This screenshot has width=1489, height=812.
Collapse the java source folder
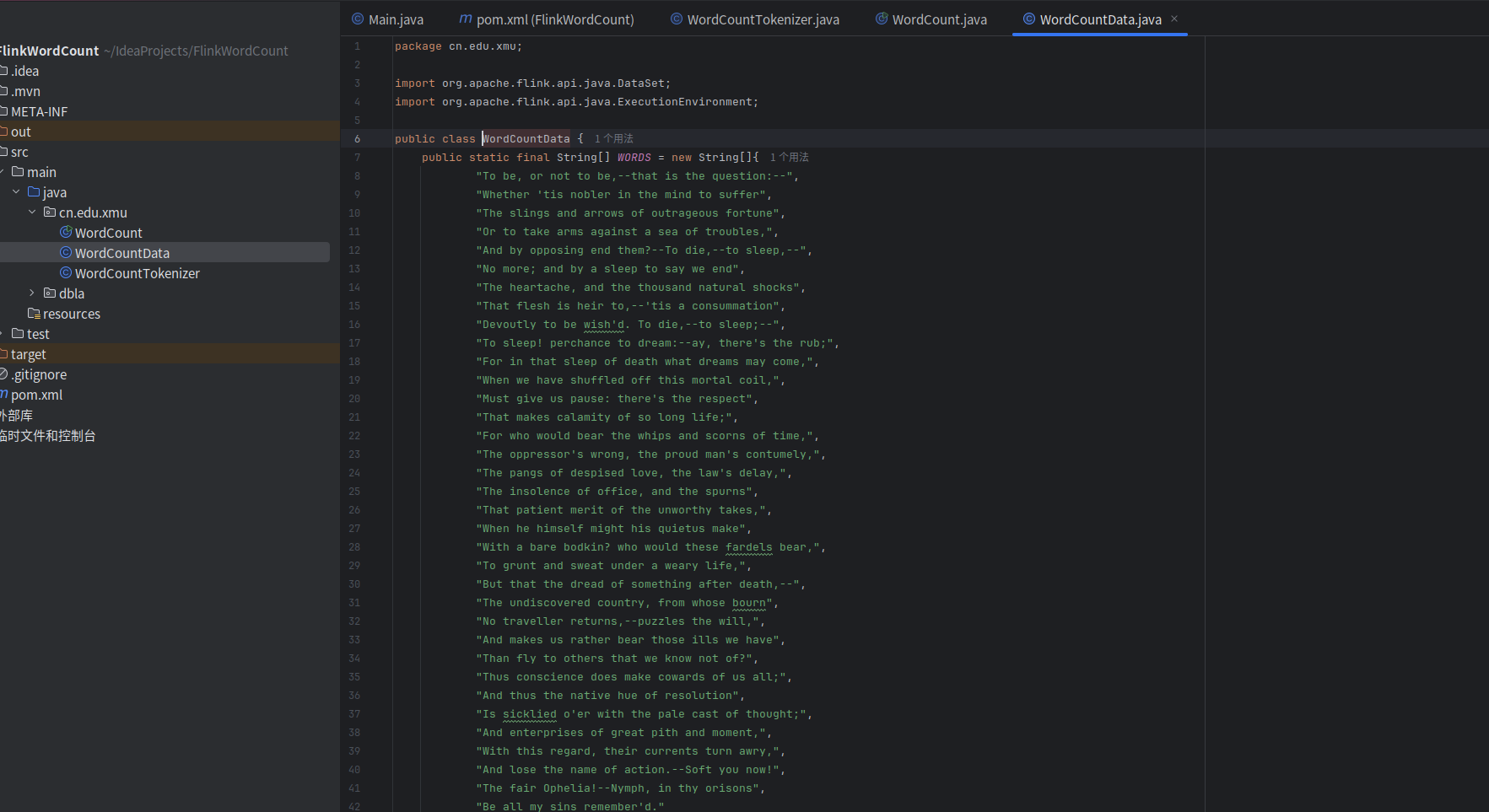[16, 192]
